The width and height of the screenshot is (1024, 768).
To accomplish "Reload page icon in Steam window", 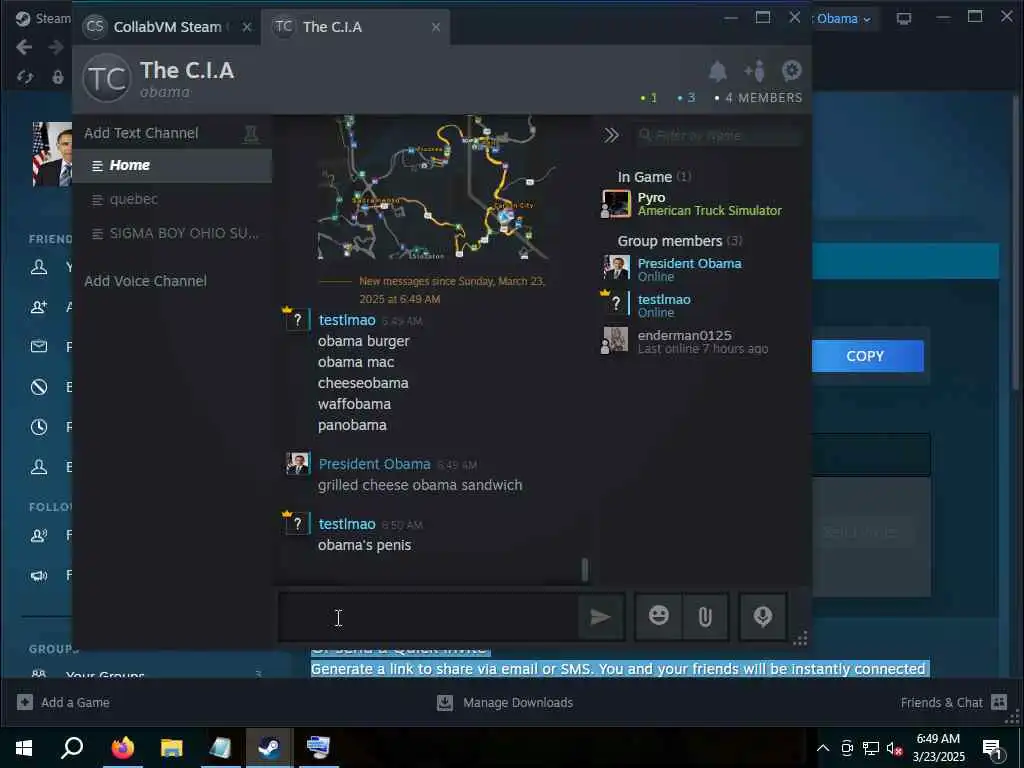I will point(25,77).
